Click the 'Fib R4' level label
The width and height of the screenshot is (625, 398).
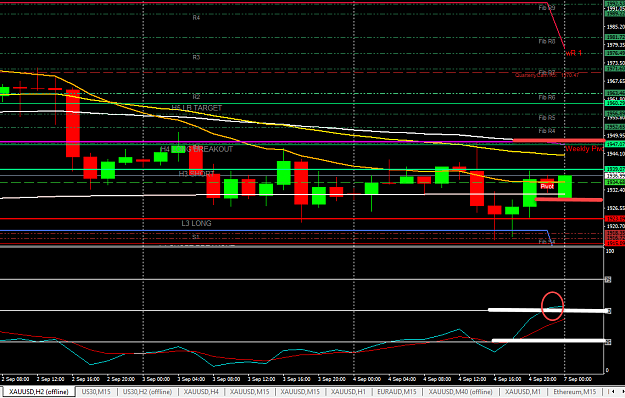547,131
